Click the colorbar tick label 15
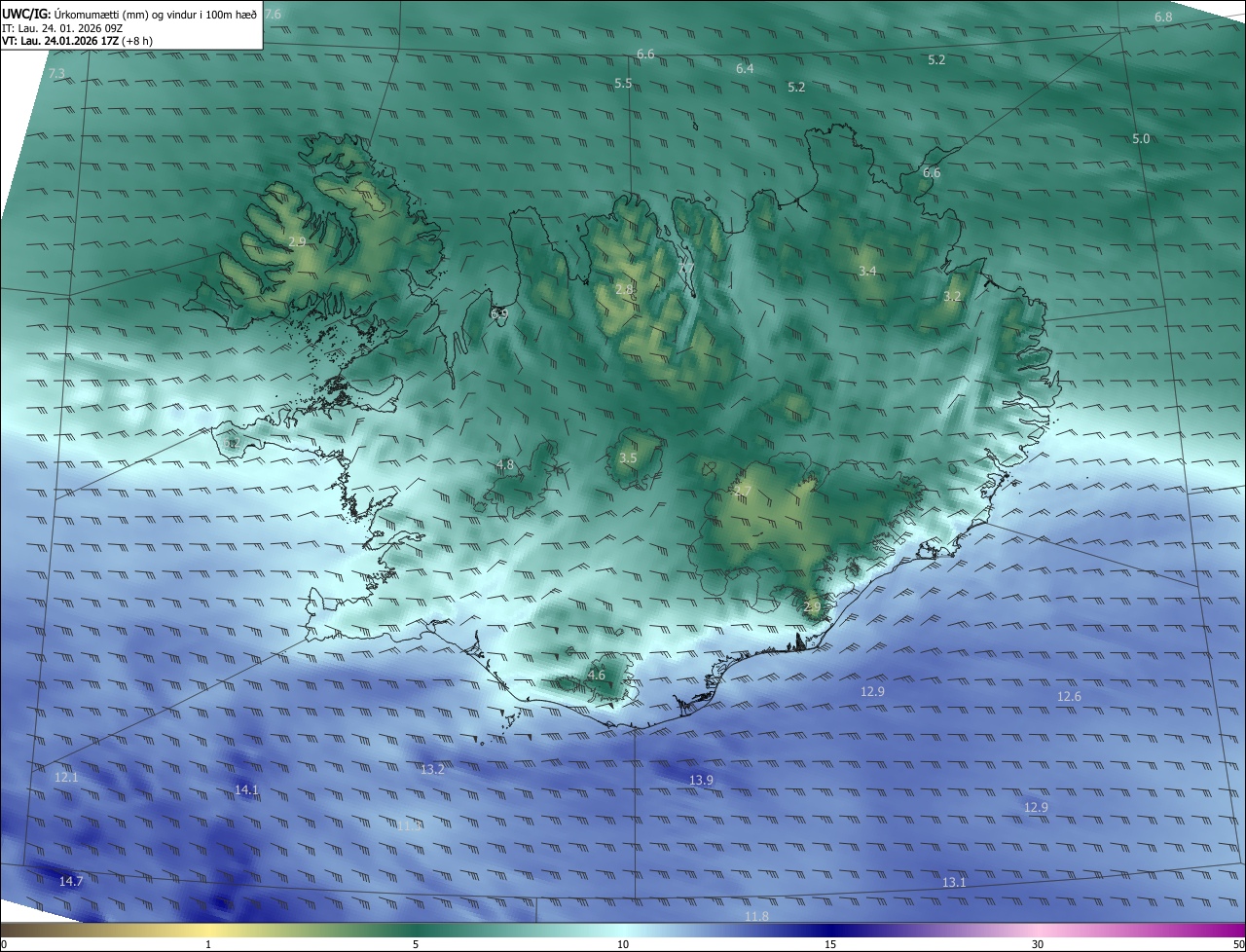 click(x=830, y=944)
